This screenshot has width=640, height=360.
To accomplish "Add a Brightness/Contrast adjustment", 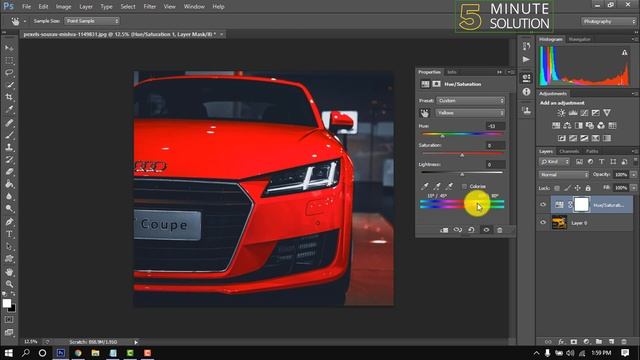I will click(561, 113).
